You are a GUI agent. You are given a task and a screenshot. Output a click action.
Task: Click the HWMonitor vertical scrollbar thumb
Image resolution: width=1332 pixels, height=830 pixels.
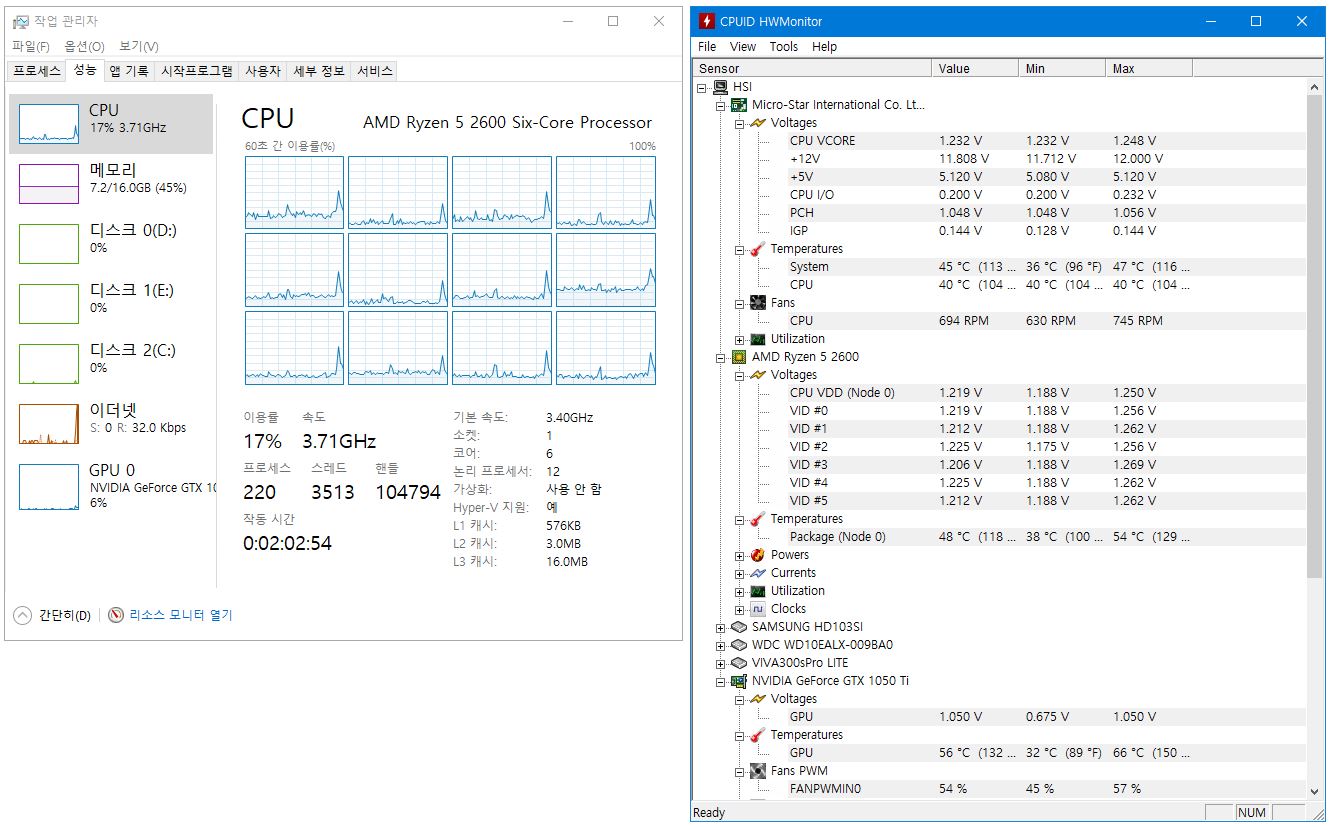pos(1315,338)
